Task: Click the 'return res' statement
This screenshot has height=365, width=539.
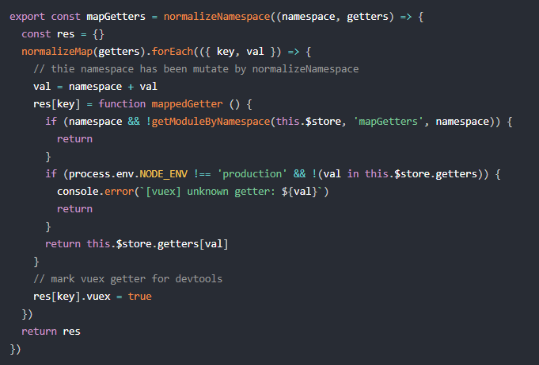Action: (51, 331)
